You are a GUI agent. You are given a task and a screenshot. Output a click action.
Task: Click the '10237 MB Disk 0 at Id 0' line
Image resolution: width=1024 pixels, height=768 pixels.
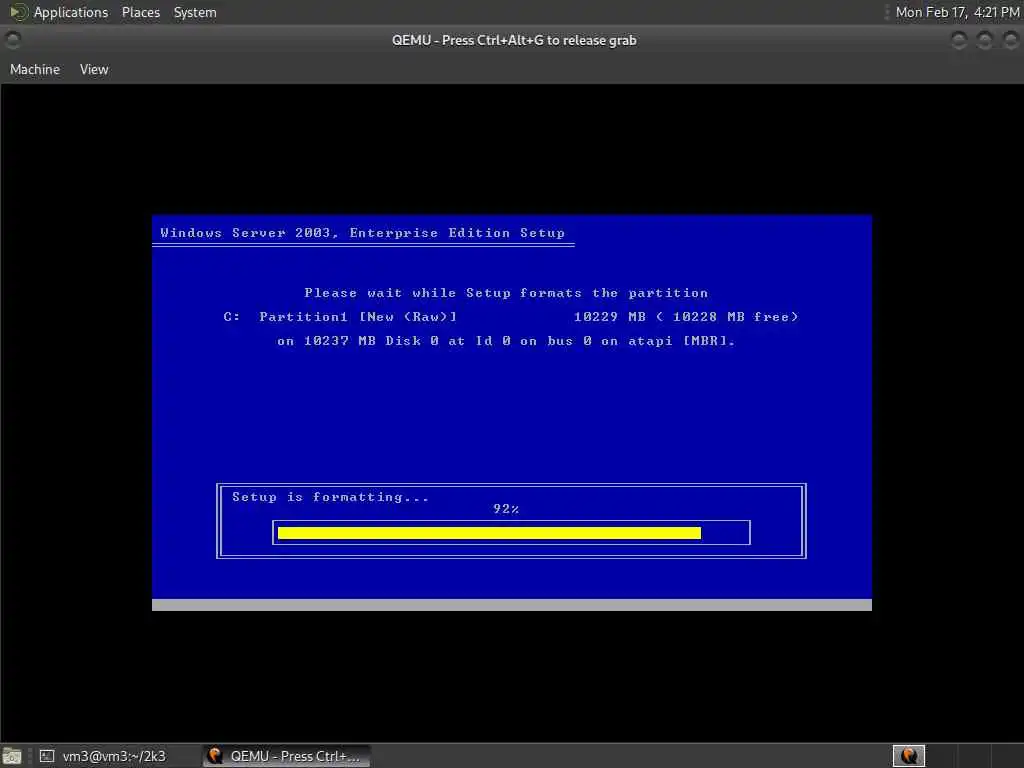[x=506, y=341]
